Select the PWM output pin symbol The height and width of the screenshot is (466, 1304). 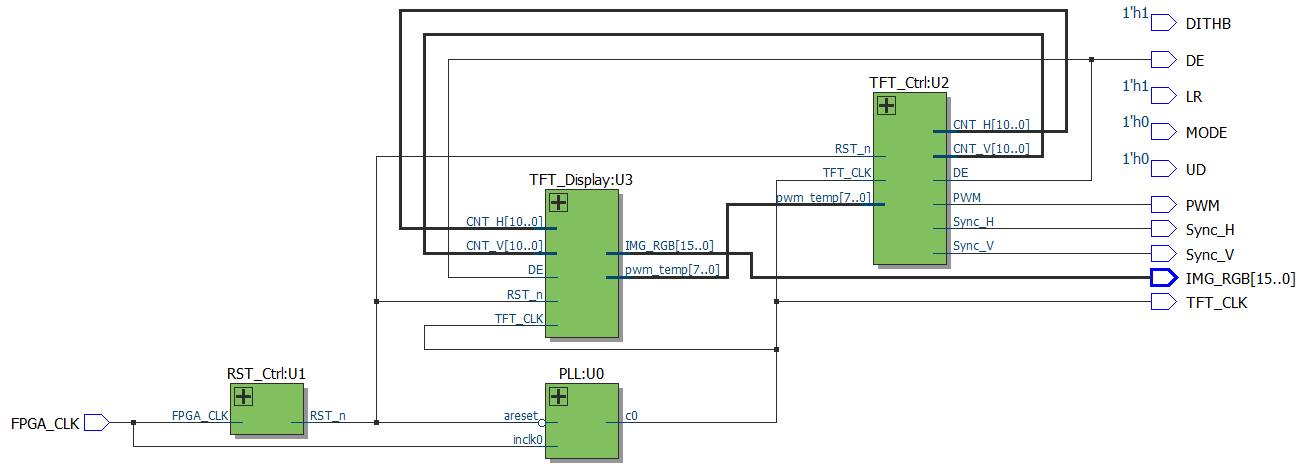tap(1163, 205)
